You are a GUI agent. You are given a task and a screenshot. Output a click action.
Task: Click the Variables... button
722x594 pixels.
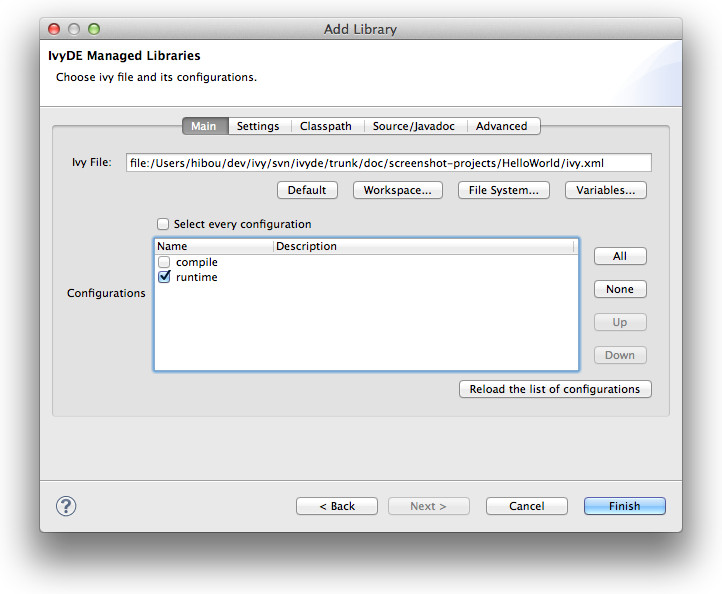click(x=605, y=190)
